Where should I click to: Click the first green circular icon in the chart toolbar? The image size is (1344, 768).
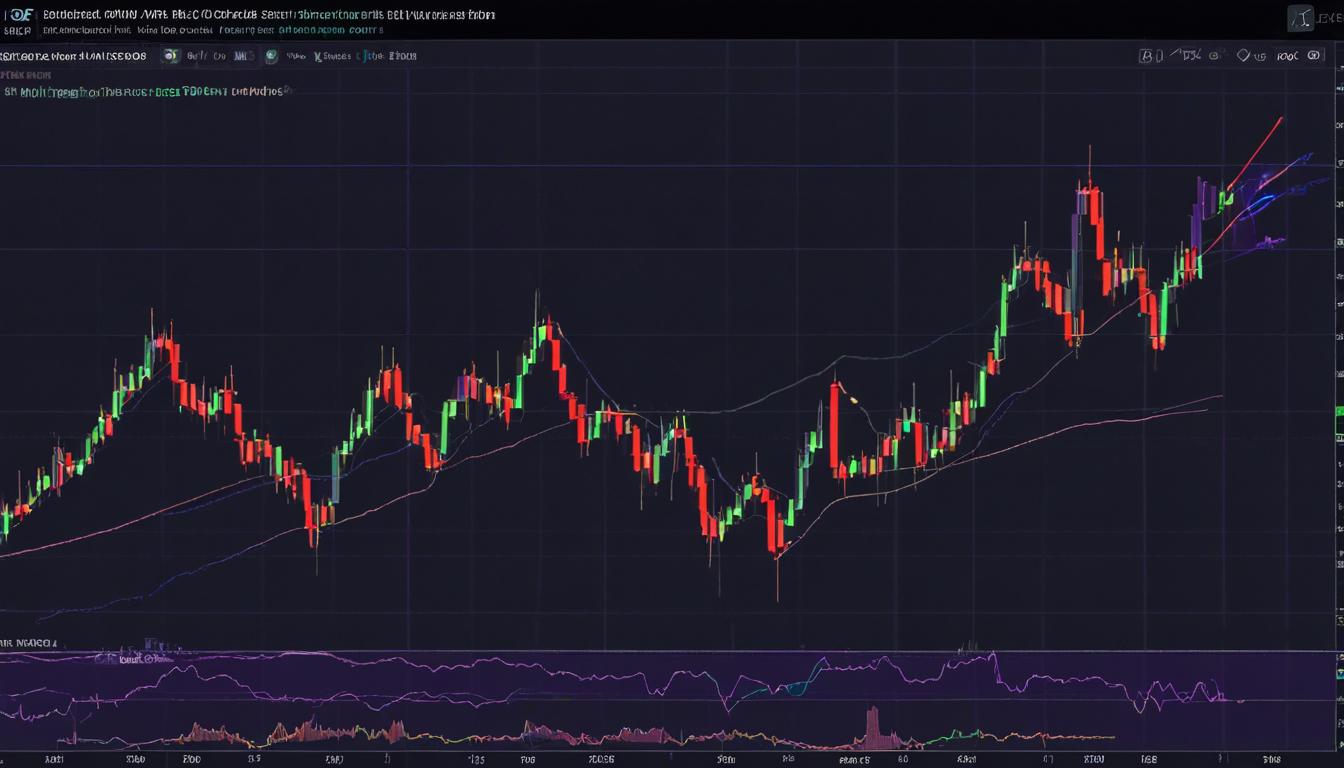pyautogui.click(x=170, y=56)
